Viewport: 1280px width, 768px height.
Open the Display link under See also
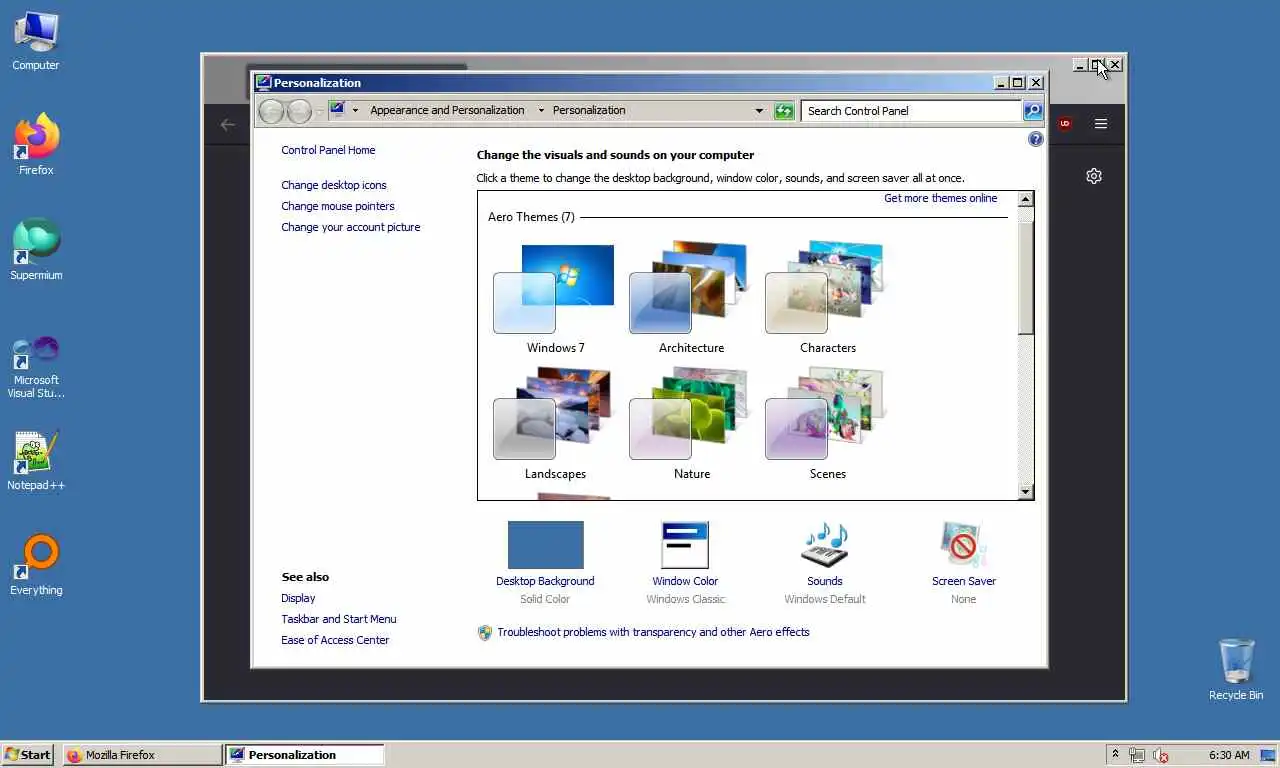[298, 598]
